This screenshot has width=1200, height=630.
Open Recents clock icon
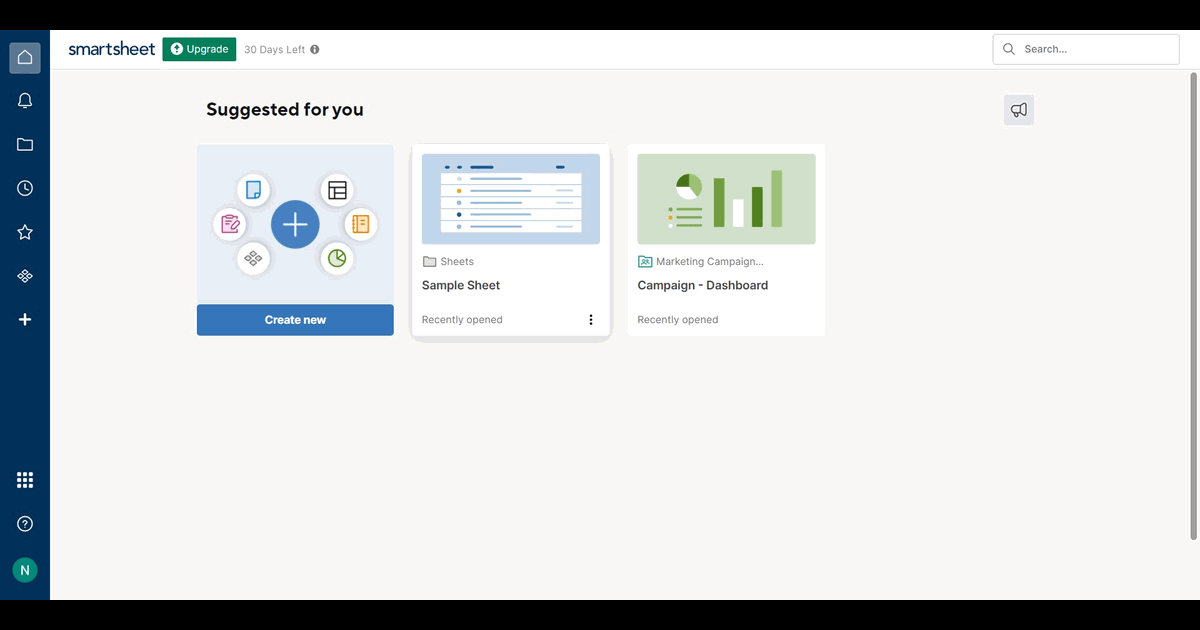25,188
